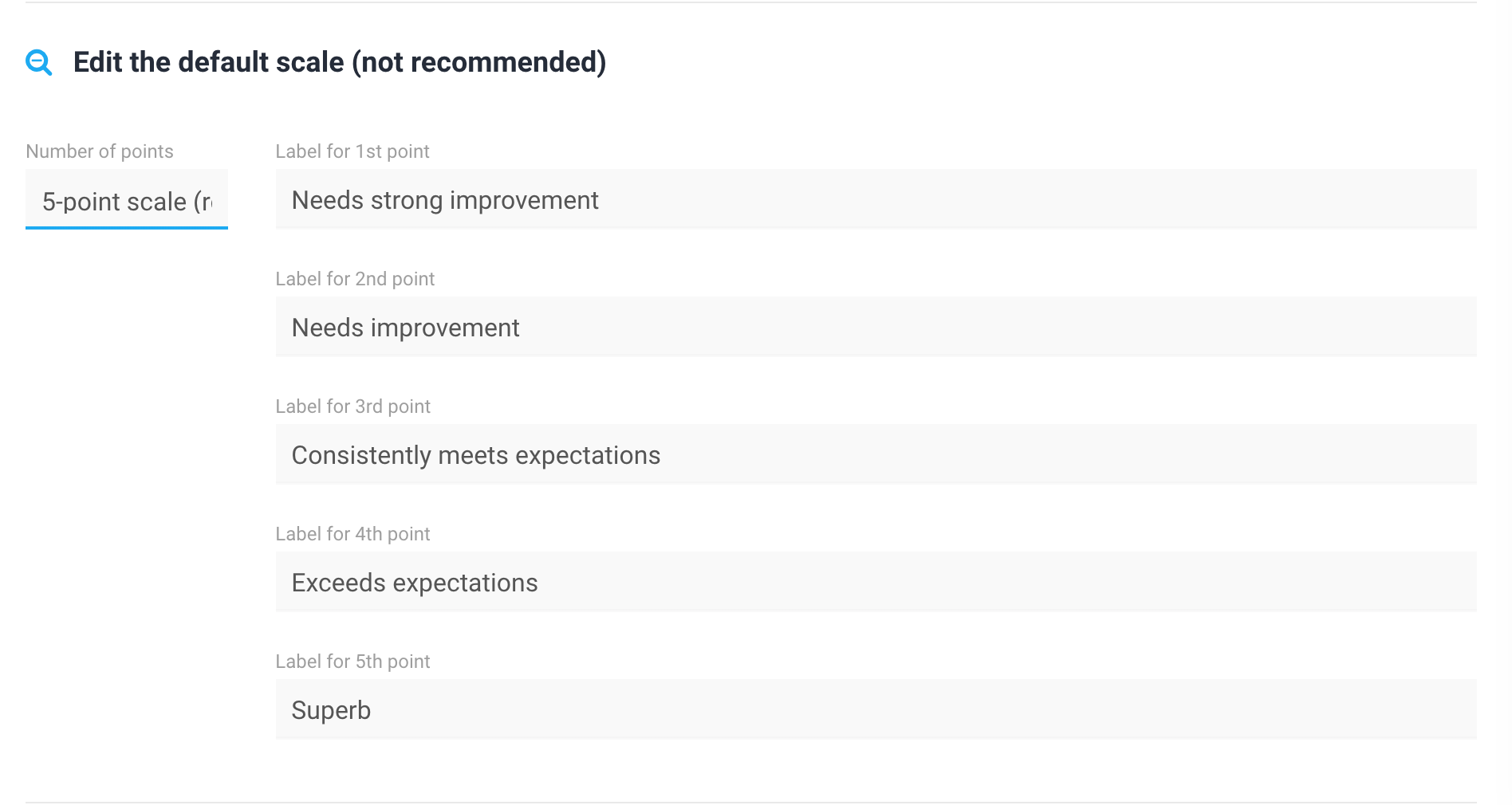This screenshot has height=805, width=1512.
Task: Click the '(not recommended)' text in heading
Action: coord(479,62)
